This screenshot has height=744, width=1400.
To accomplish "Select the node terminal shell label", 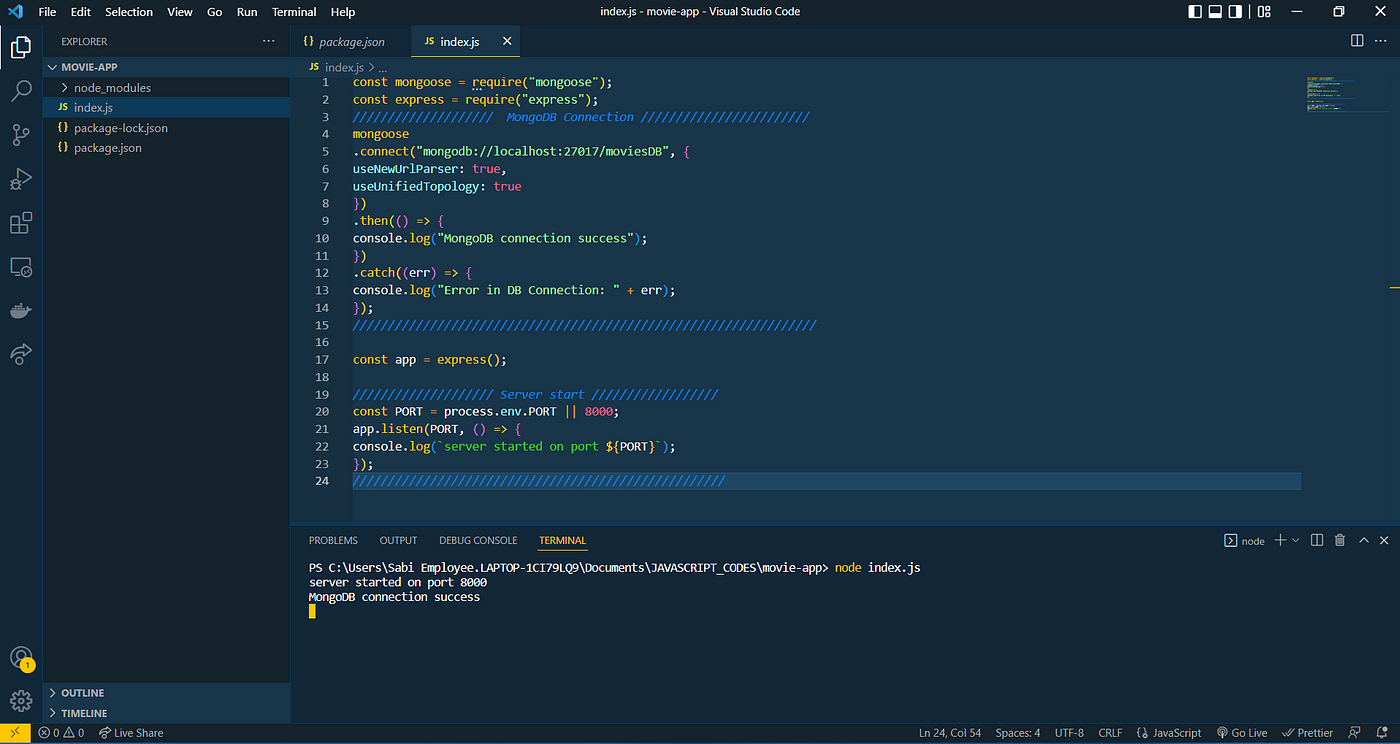I will (x=1244, y=541).
